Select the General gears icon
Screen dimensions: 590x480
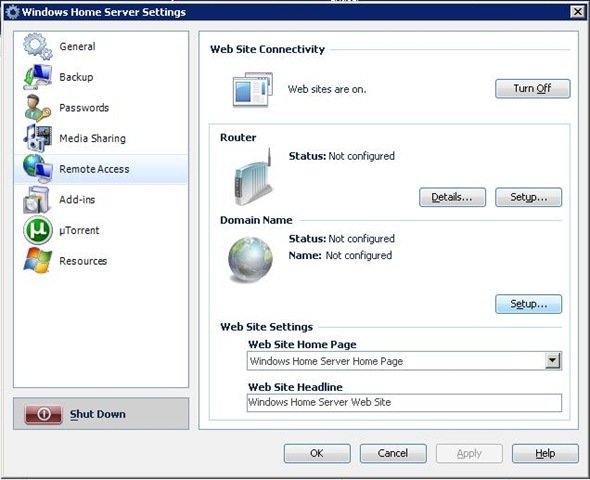(x=37, y=46)
